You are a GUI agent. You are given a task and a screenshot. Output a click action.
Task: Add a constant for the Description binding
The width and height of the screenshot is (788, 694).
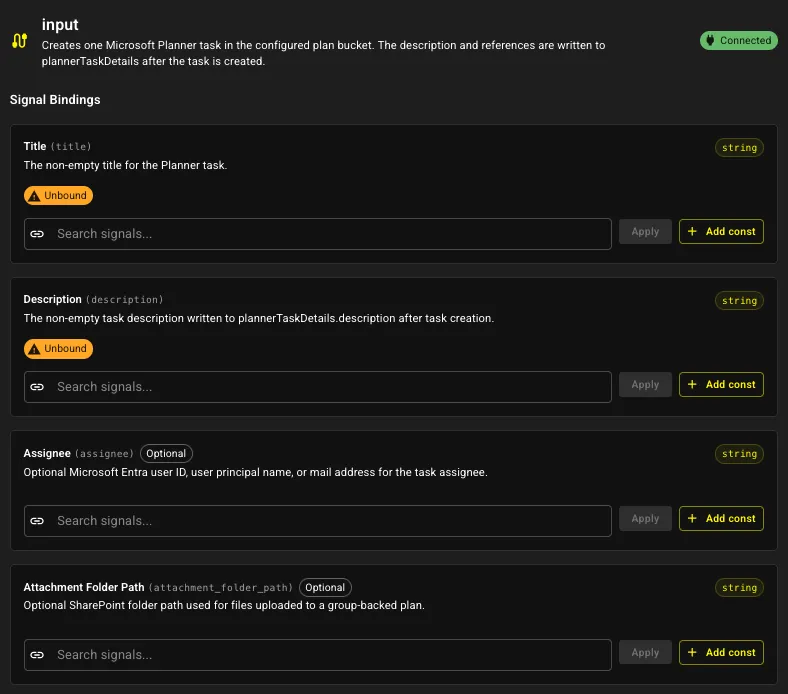721,384
